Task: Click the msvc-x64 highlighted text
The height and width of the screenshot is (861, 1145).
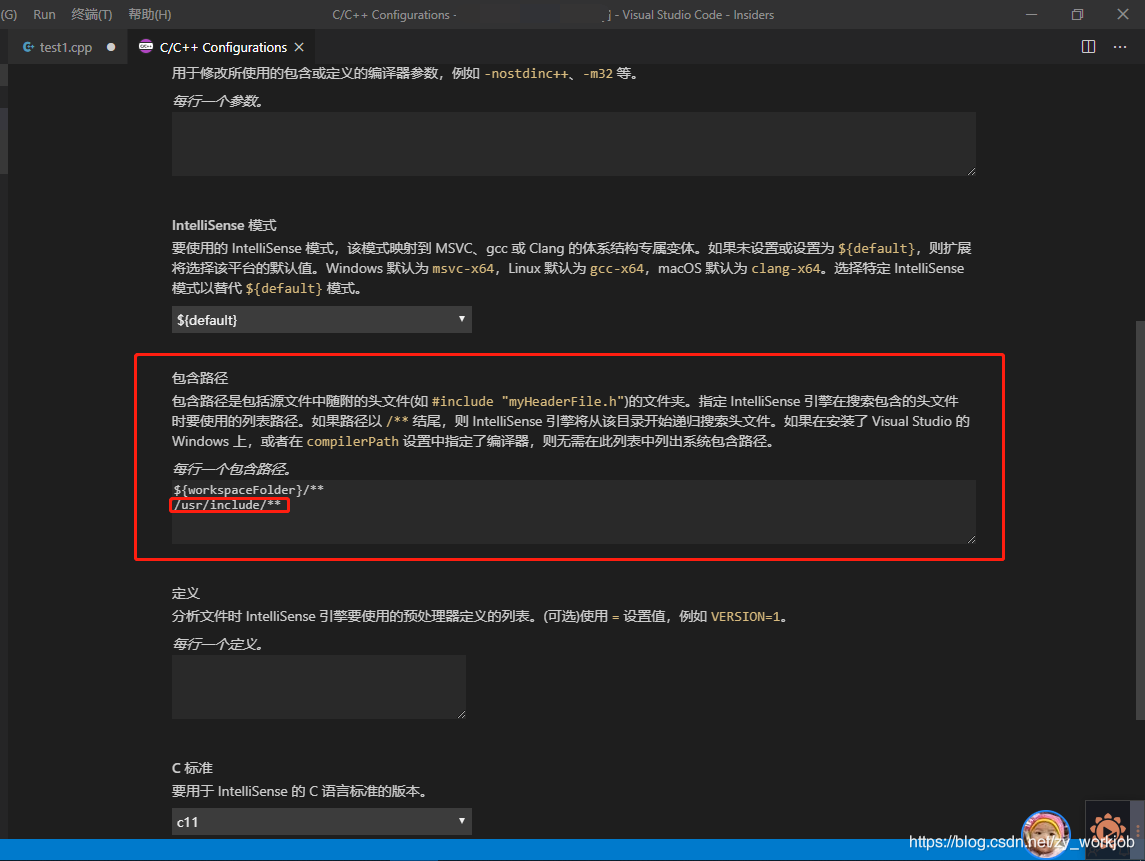Action: (x=463, y=269)
